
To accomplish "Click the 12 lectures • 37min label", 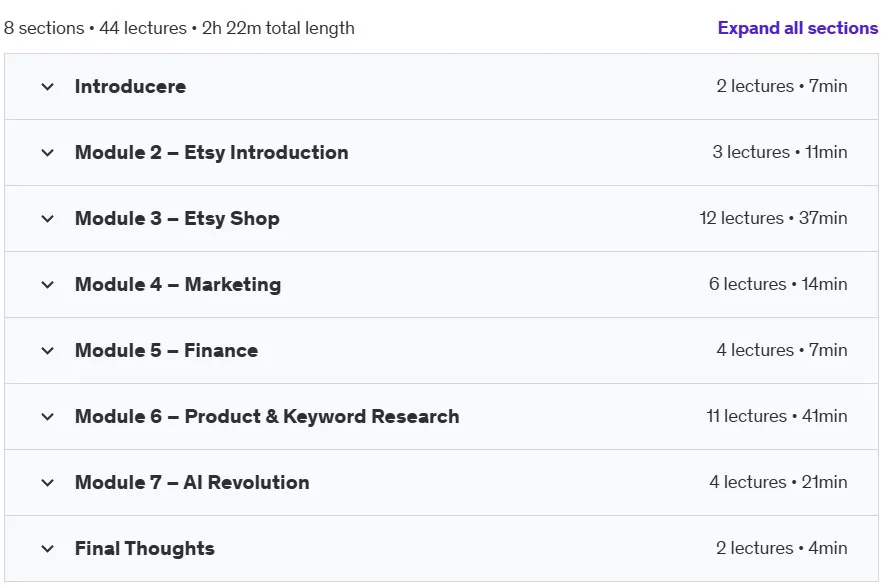I will (x=774, y=218).
